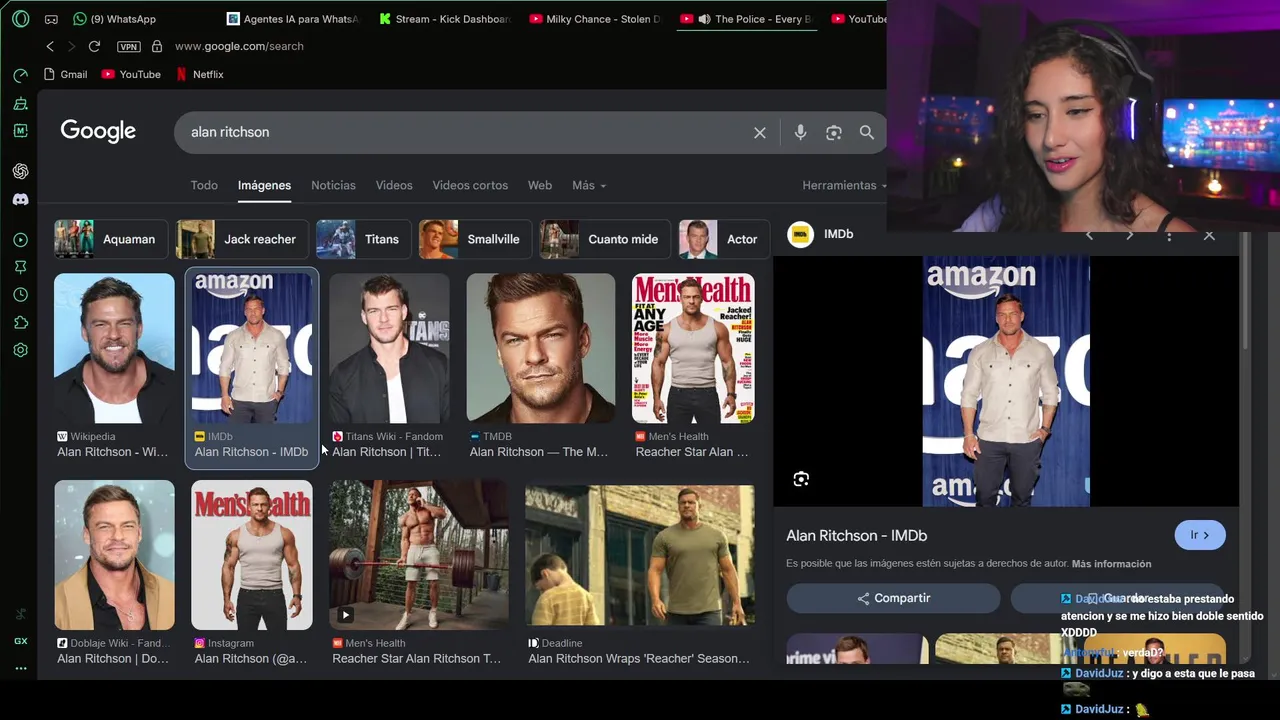Open Settings gear in sidebar
The width and height of the screenshot is (1280, 720).
(x=20, y=350)
